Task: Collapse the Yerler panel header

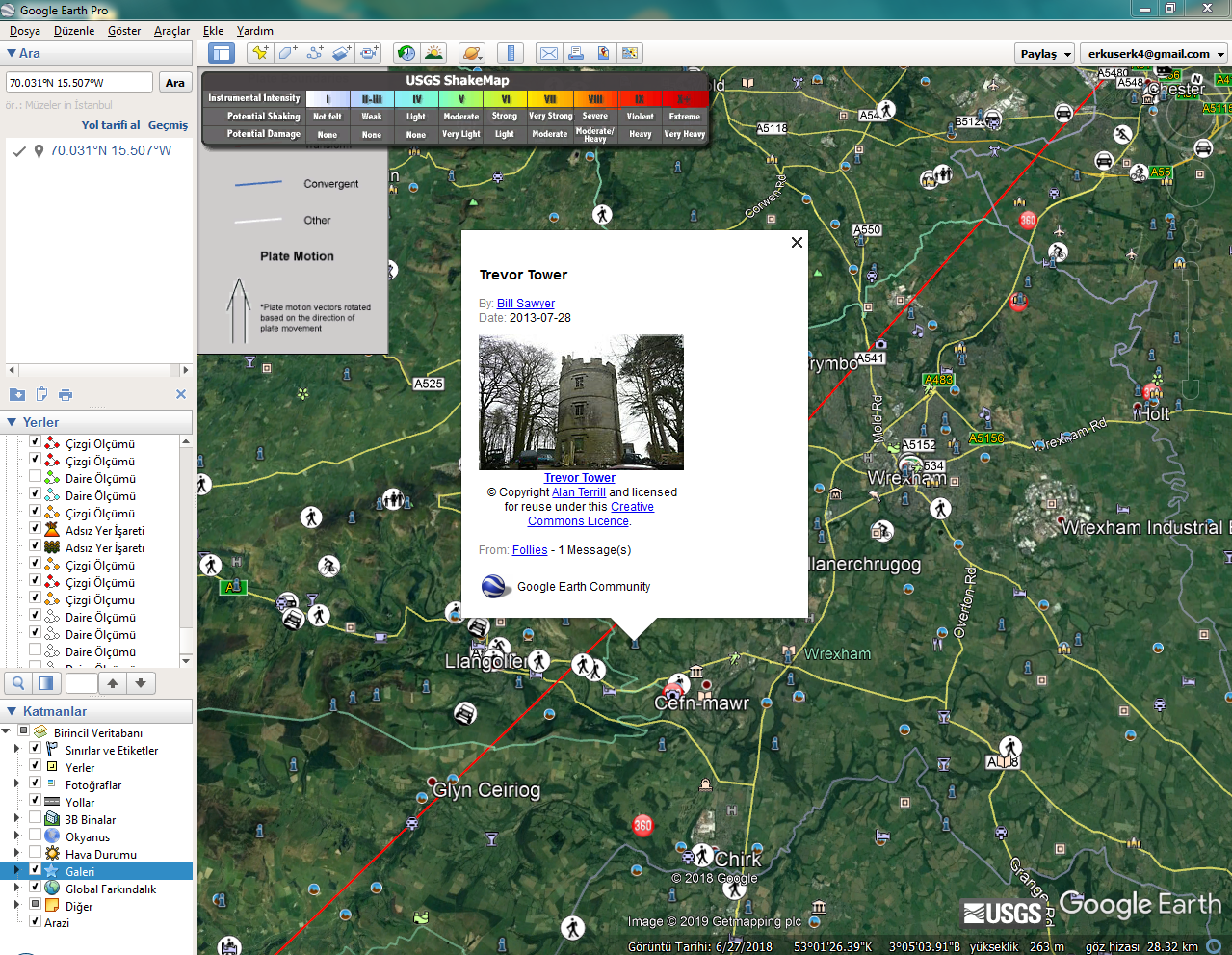Action: 12,422
